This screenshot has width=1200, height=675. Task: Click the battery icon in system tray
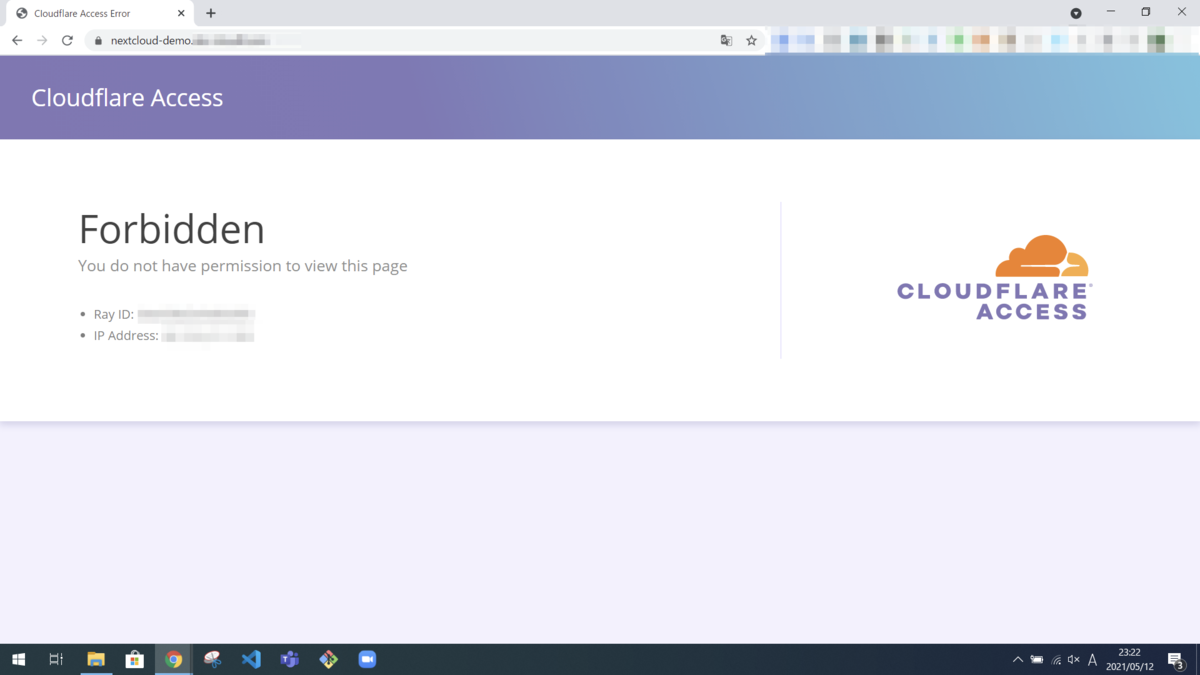1037,660
